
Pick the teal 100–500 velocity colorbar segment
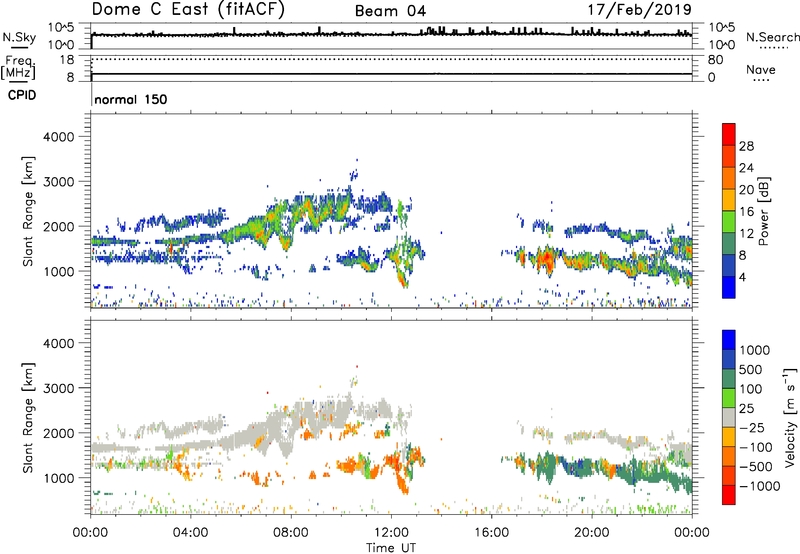tap(729, 379)
